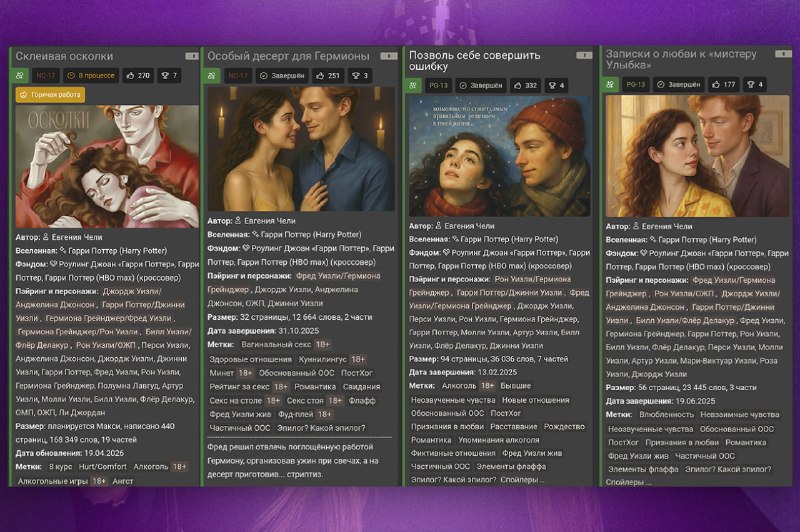The height and width of the screenshot is (532, 800).
Task: Click the «В процессе» status badge
Action: pos(91,75)
